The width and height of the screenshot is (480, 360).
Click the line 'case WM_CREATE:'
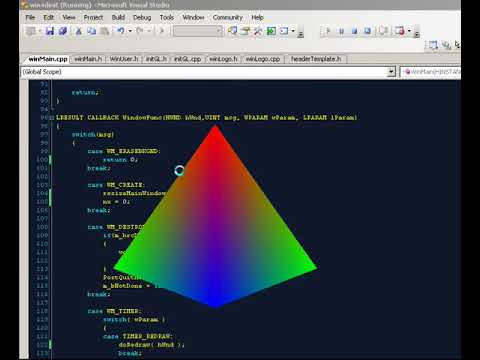pos(116,185)
